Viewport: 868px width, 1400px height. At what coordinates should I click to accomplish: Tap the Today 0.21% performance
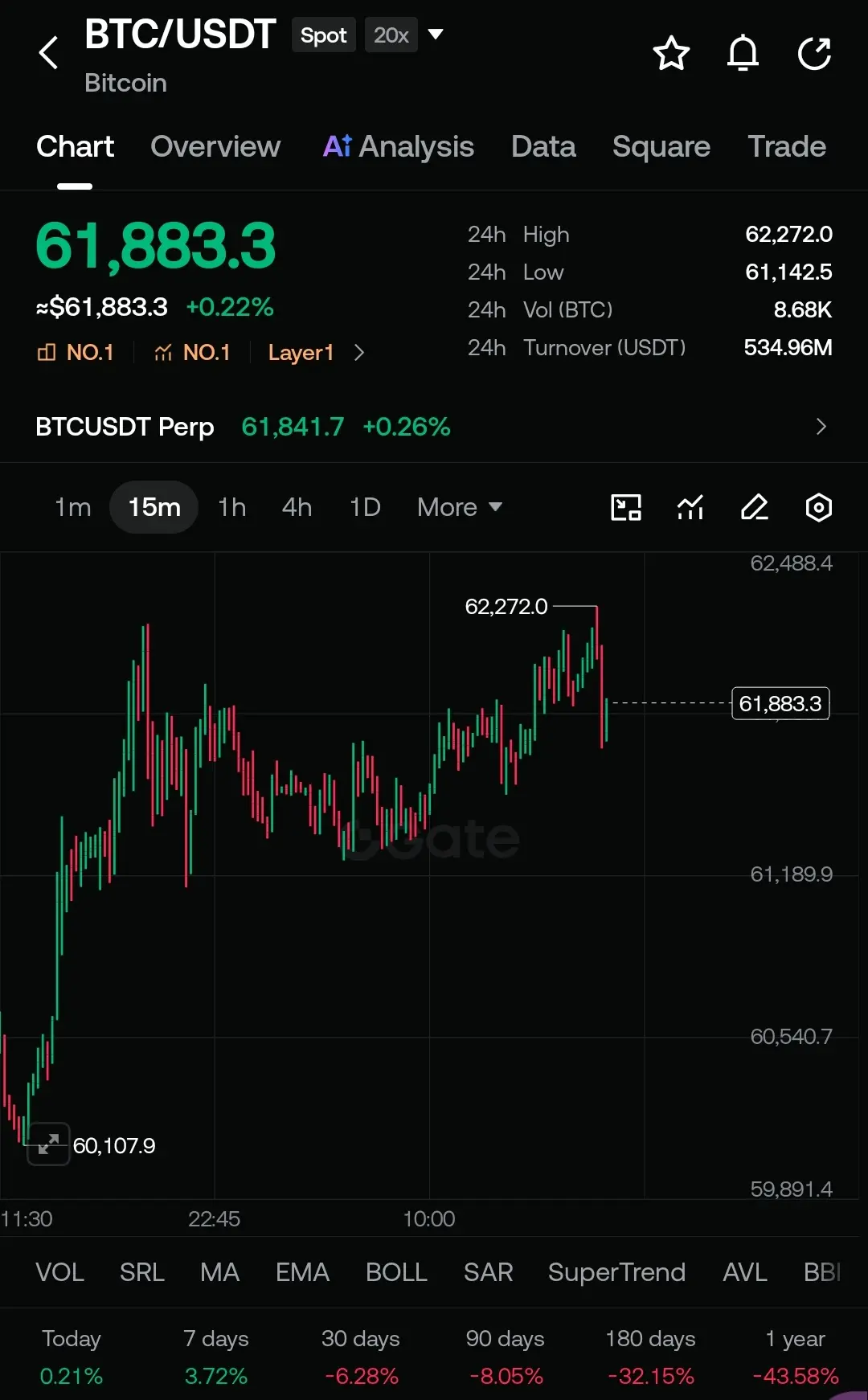[72, 1357]
